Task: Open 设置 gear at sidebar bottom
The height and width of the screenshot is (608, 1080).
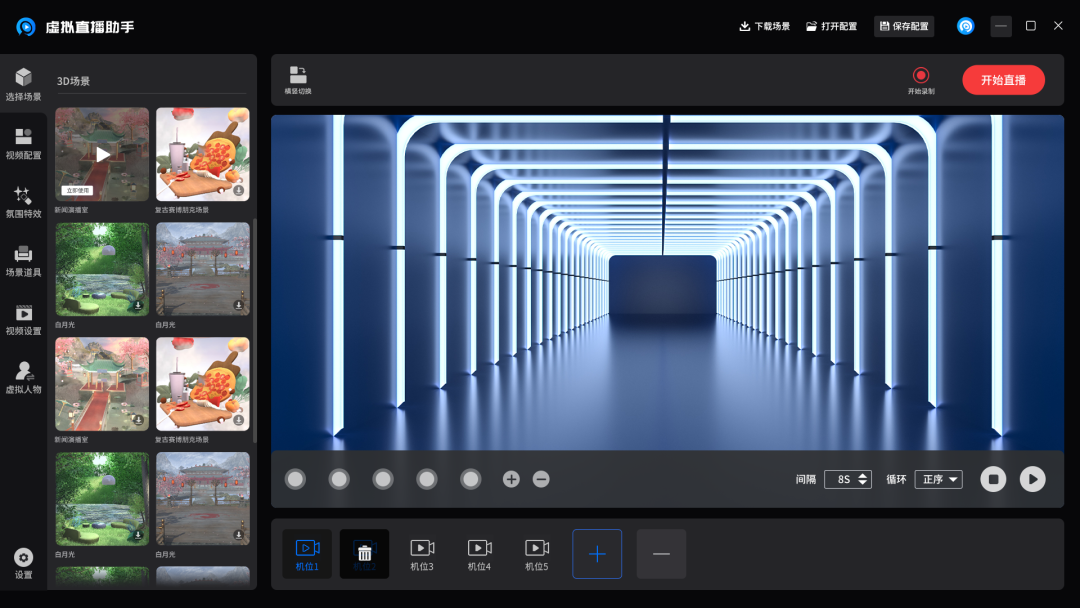Action: click(23, 563)
